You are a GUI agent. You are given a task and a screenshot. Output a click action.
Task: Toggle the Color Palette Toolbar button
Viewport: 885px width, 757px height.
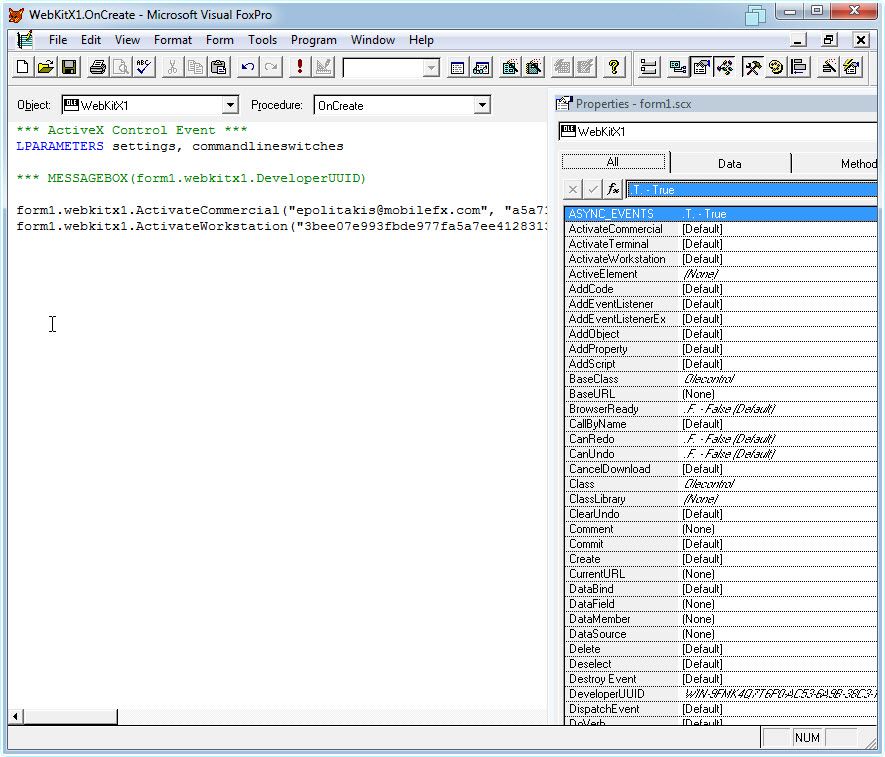pos(776,67)
